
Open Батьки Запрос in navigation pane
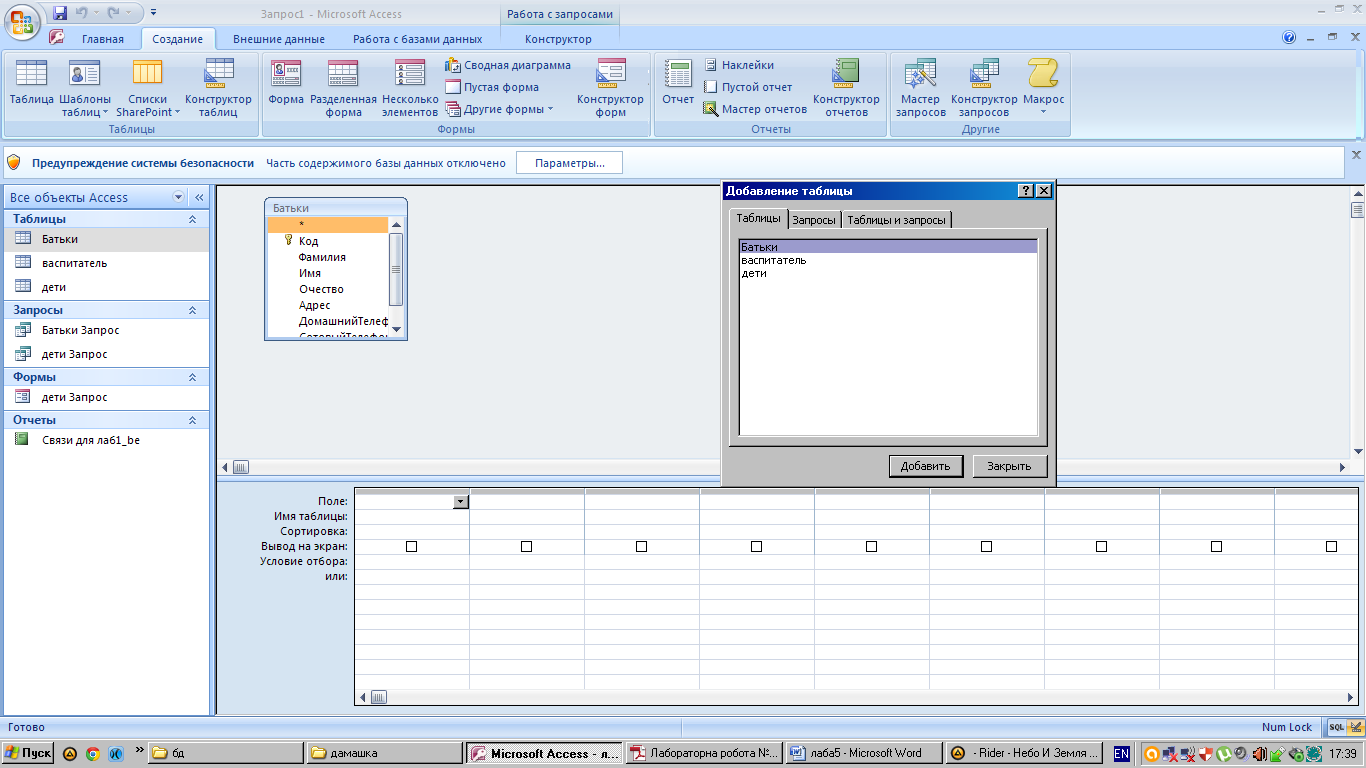click(80, 330)
